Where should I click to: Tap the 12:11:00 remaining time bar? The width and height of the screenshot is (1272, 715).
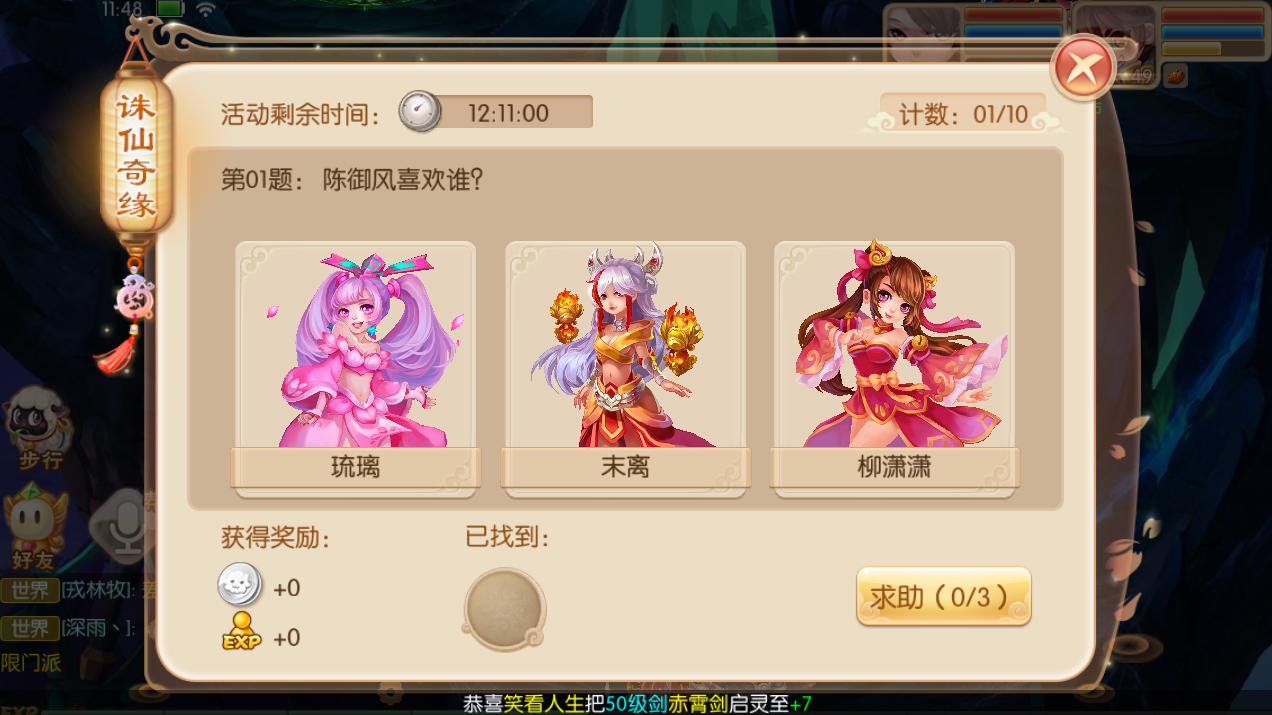(x=508, y=112)
